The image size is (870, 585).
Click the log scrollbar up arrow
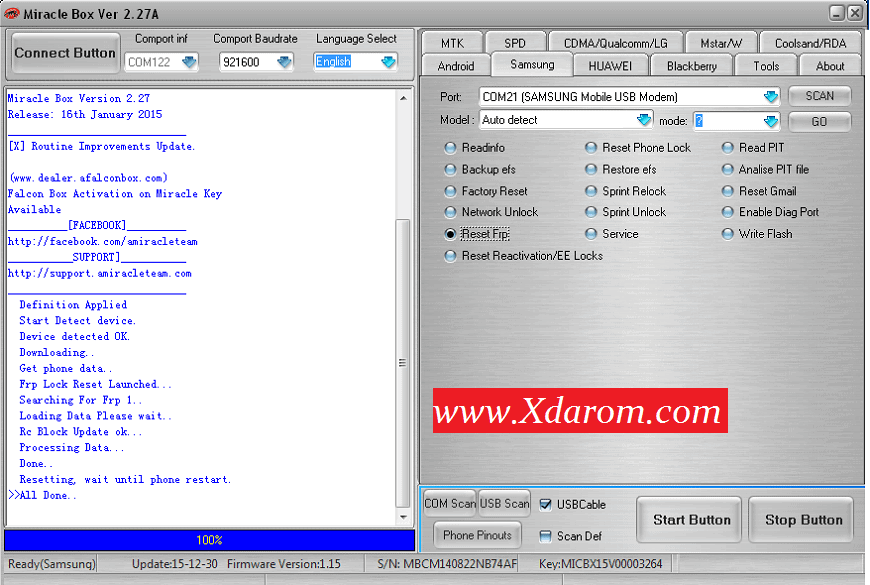coord(403,98)
